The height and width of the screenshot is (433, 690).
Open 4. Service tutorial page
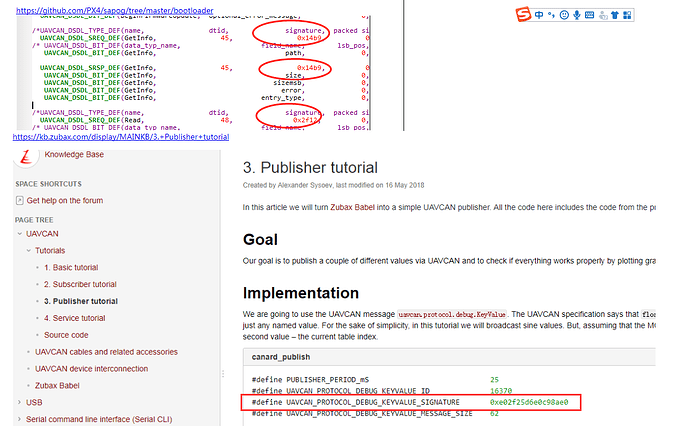(x=74, y=318)
